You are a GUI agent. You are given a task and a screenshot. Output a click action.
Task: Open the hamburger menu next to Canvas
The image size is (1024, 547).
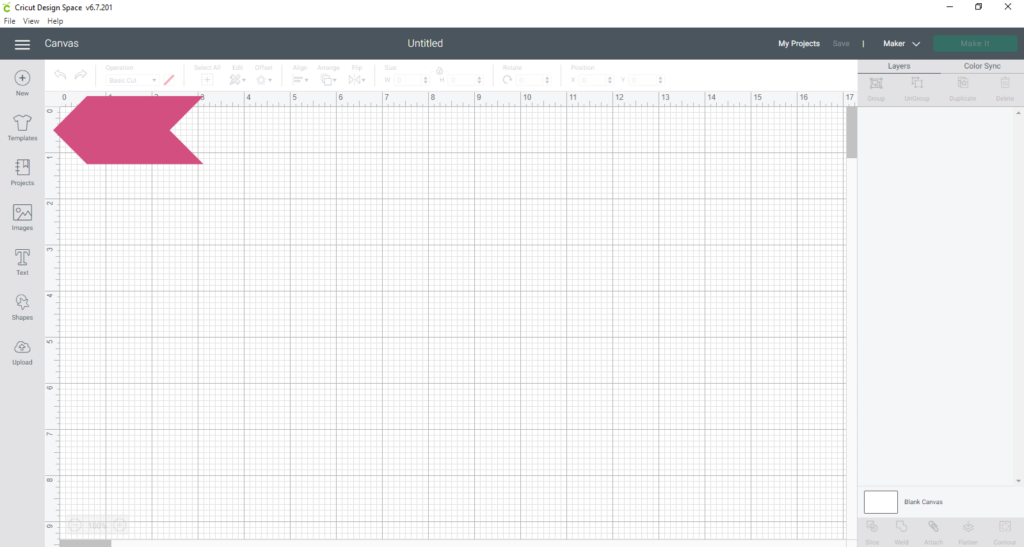22,44
